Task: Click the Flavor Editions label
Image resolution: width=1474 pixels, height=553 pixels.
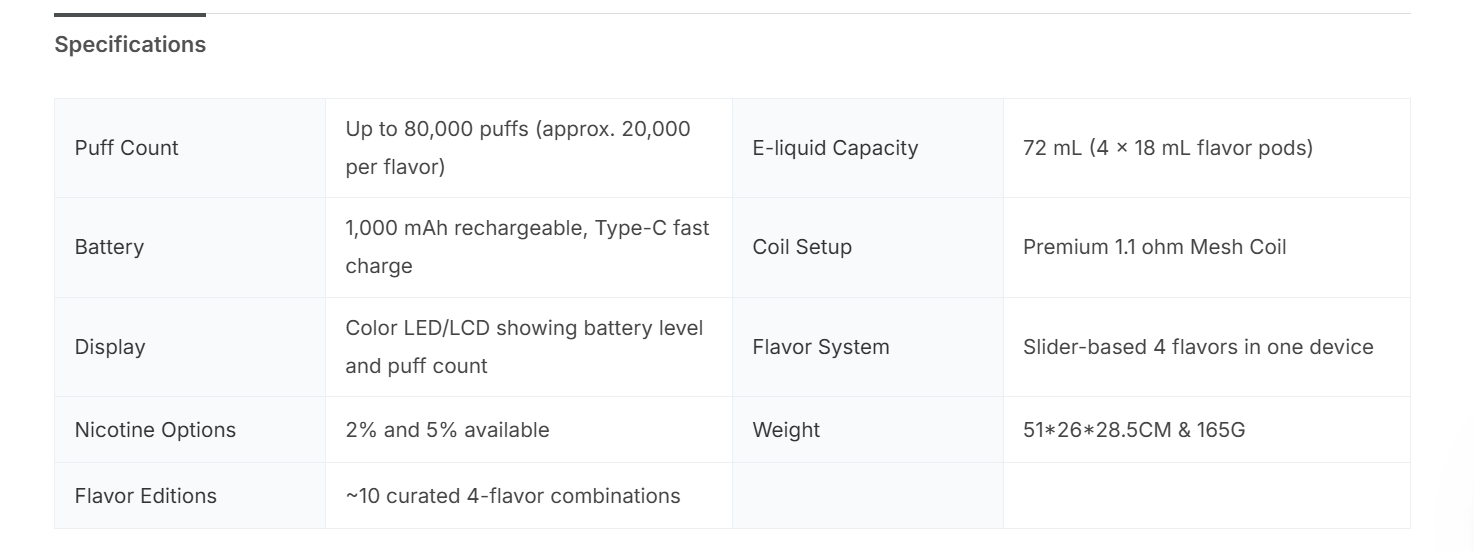Action: tap(145, 496)
